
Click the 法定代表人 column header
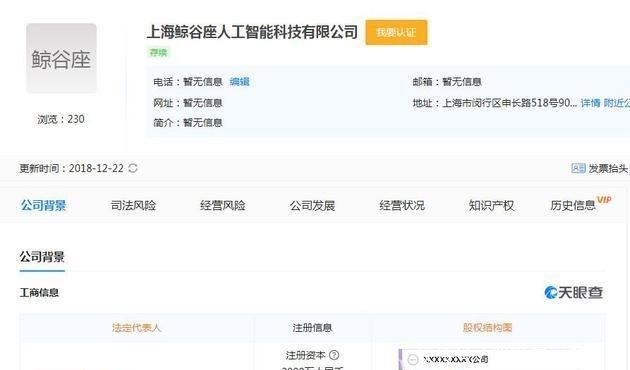pyautogui.click(x=137, y=328)
